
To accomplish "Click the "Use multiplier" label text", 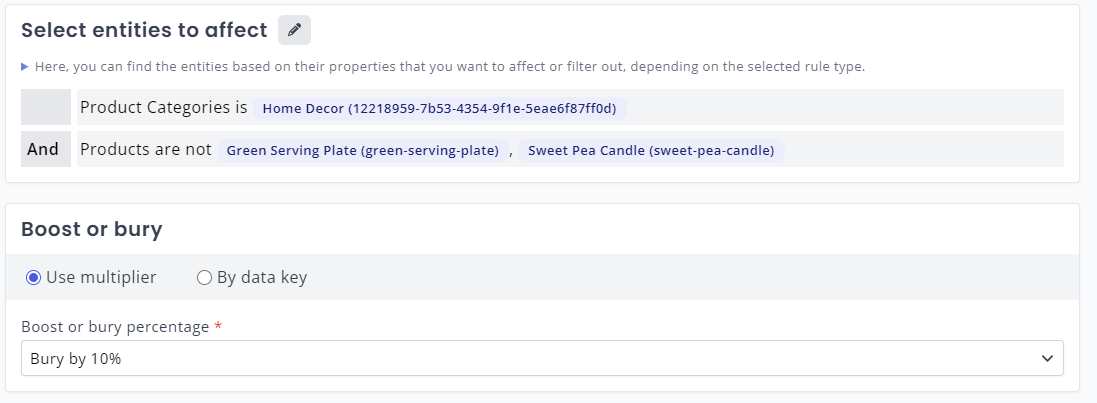I will tap(101, 278).
